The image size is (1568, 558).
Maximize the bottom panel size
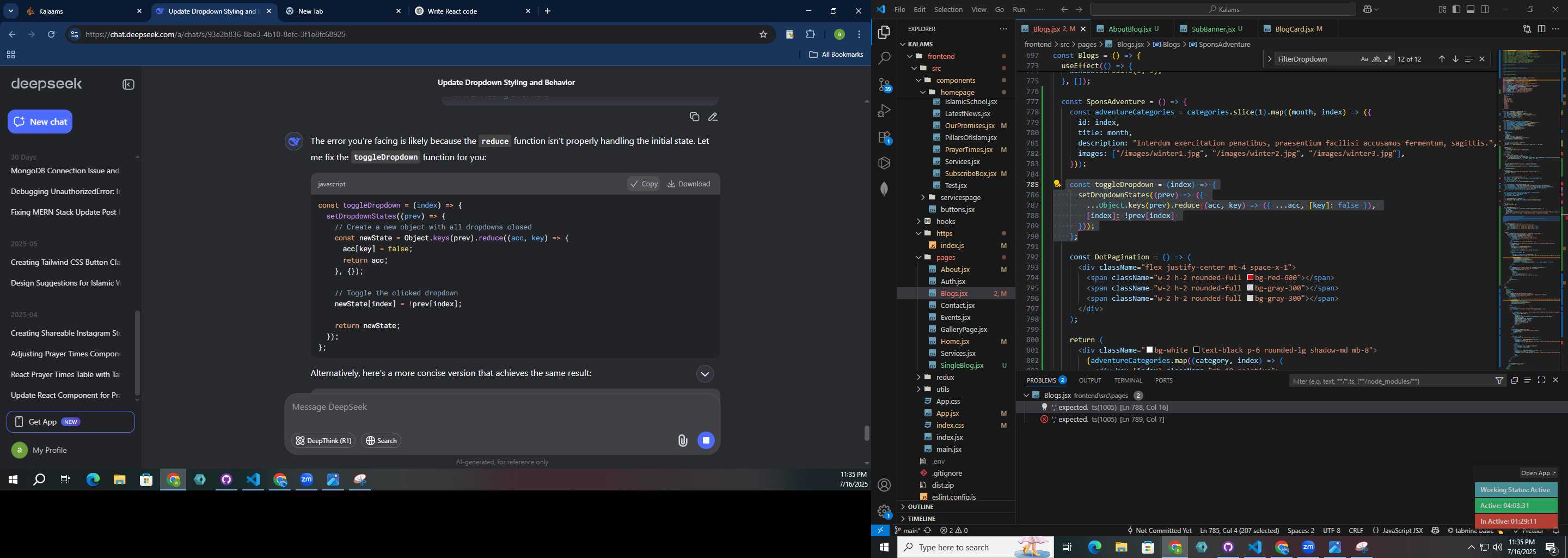pyautogui.click(x=1541, y=381)
